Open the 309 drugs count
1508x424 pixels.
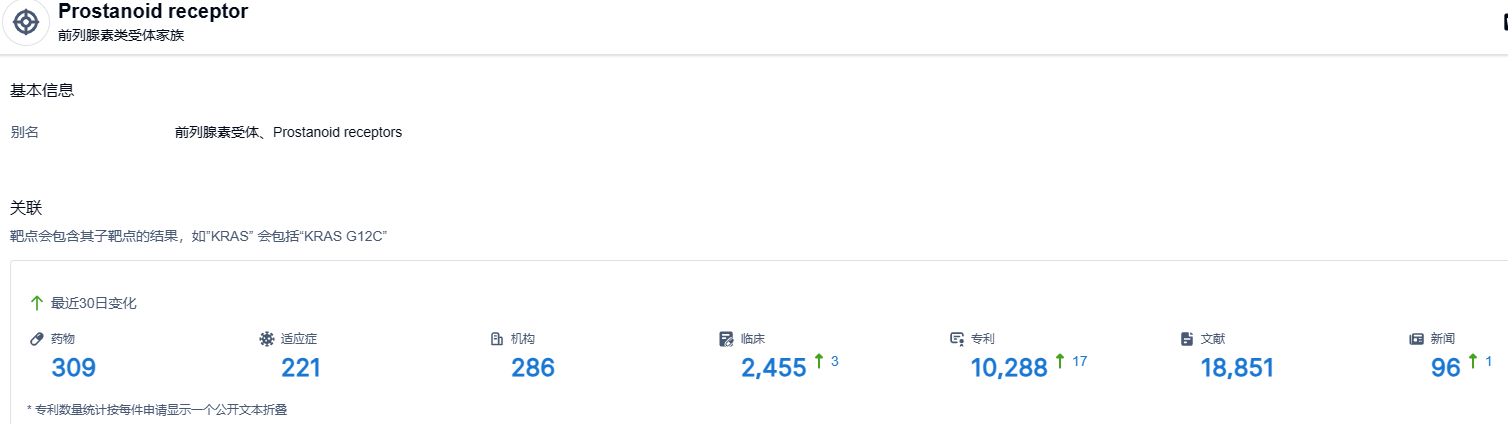click(x=73, y=368)
